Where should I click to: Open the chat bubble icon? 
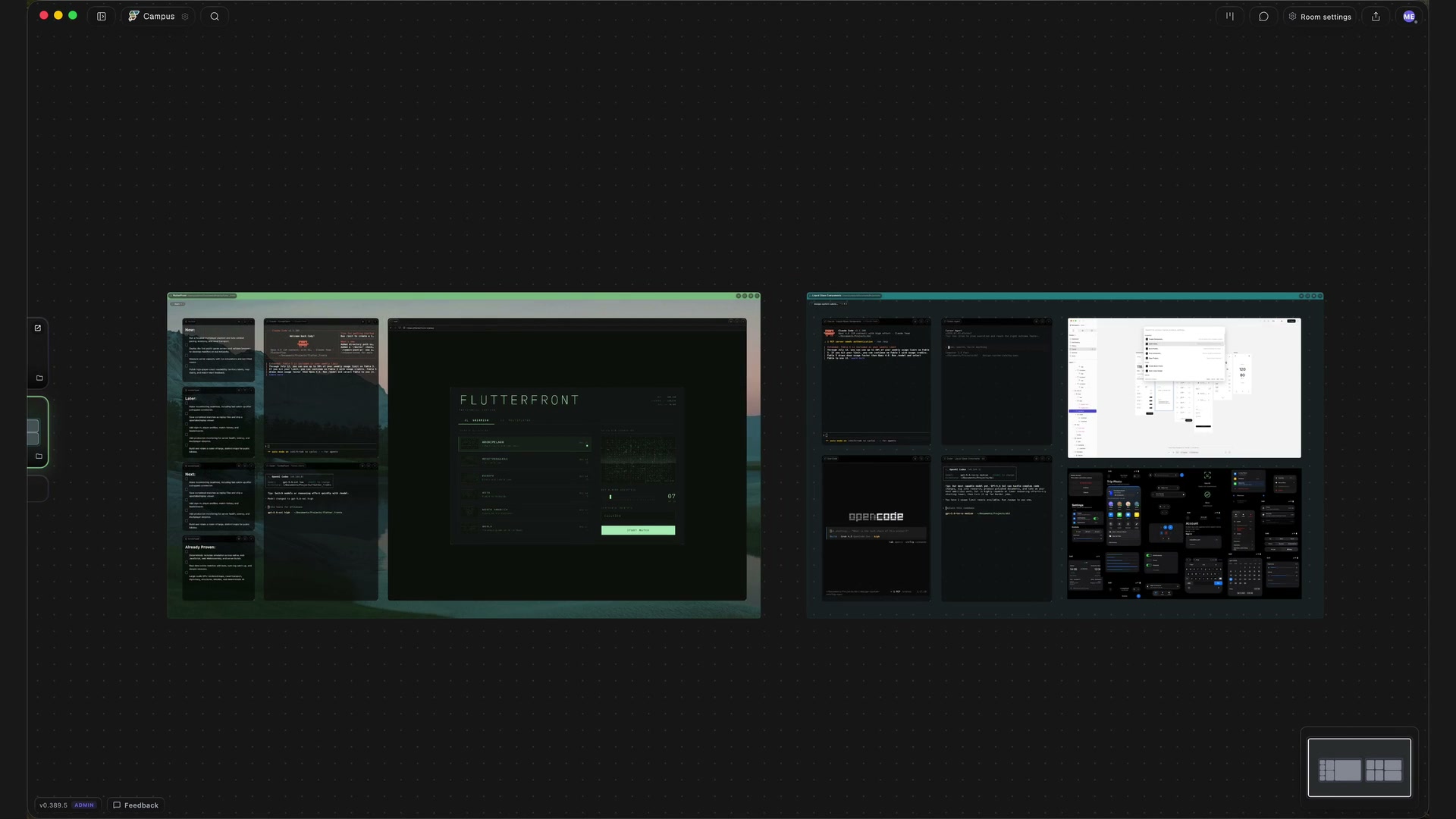tap(1263, 17)
